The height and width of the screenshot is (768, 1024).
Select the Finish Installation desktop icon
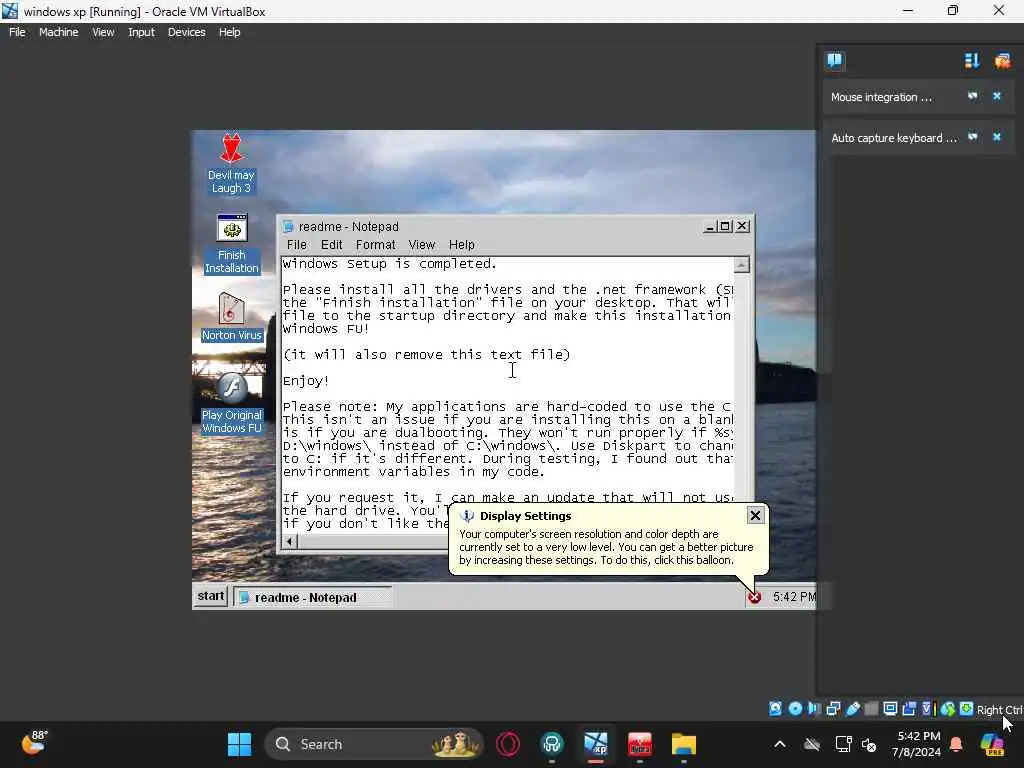coord(231,244)
